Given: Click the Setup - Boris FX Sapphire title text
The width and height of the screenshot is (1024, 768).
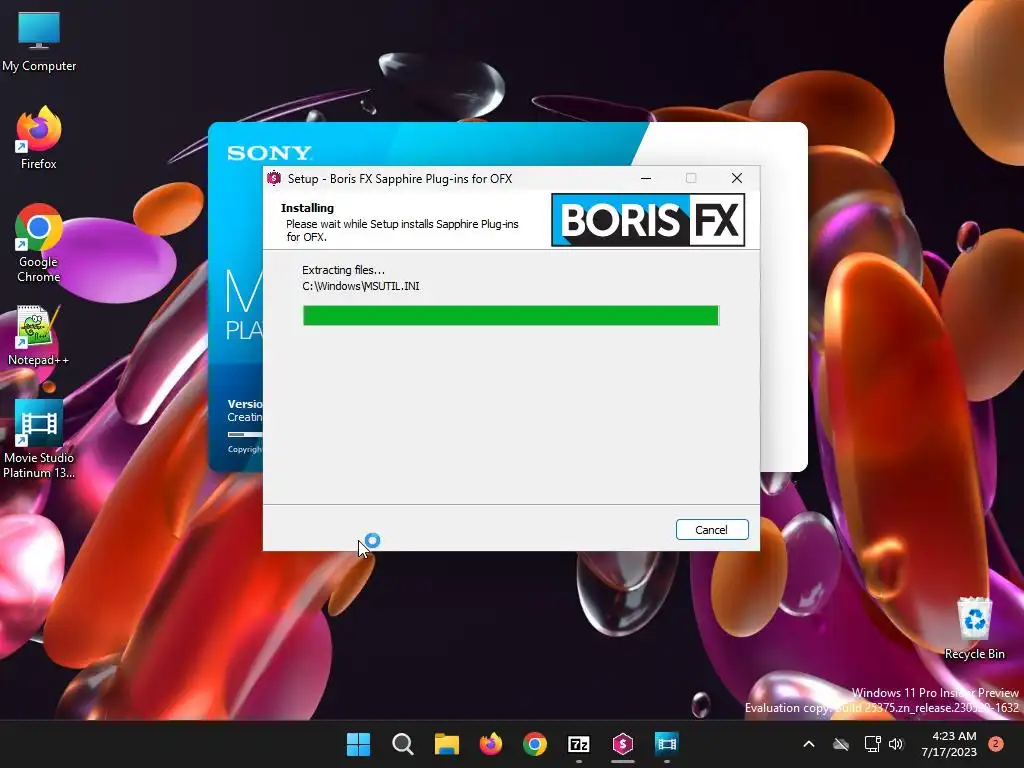Looking at the screenshot, I should (x=400, y=179).
